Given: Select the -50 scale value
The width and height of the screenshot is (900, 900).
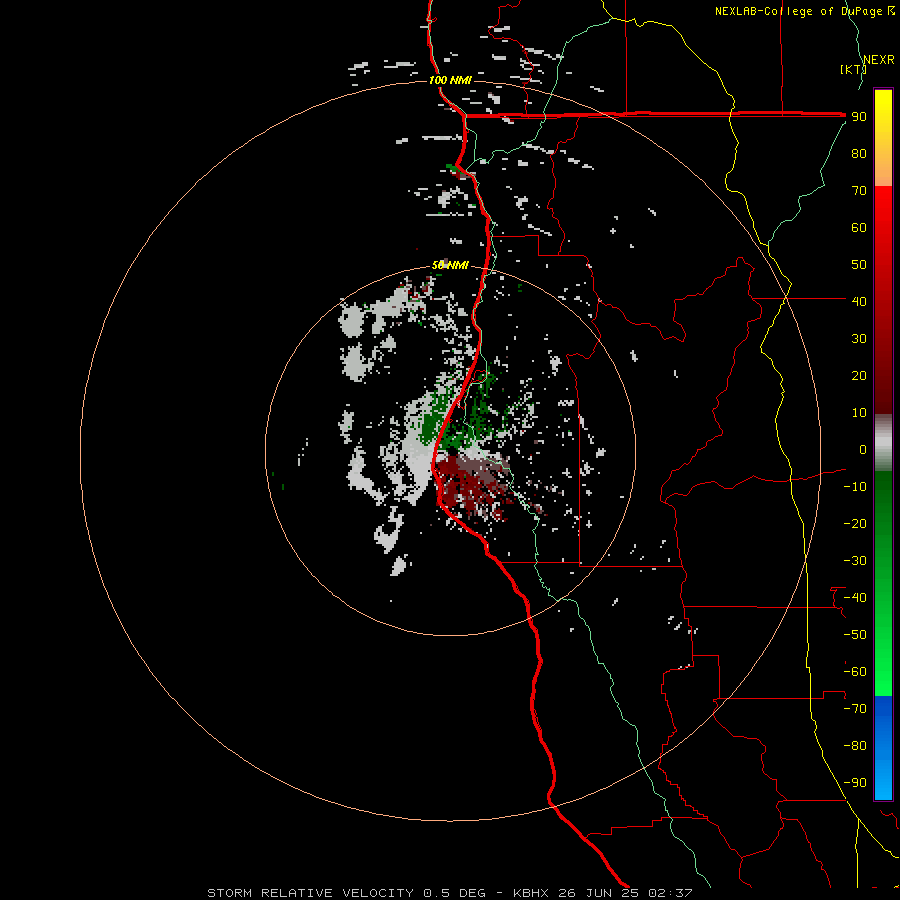Looking at the screenshot, I should (x=855, y=635).
